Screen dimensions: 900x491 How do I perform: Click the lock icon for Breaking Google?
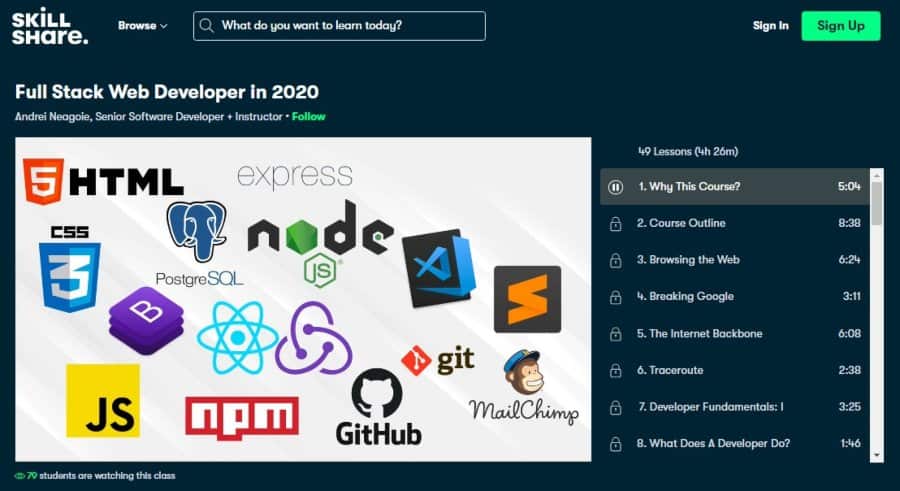[615, 297]
